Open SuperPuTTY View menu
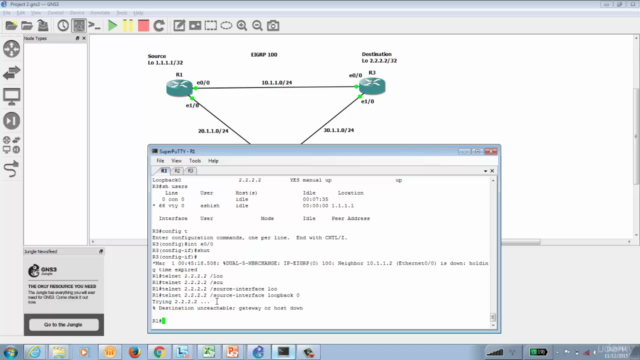640x360 pixels. click(x=176, y=161)
